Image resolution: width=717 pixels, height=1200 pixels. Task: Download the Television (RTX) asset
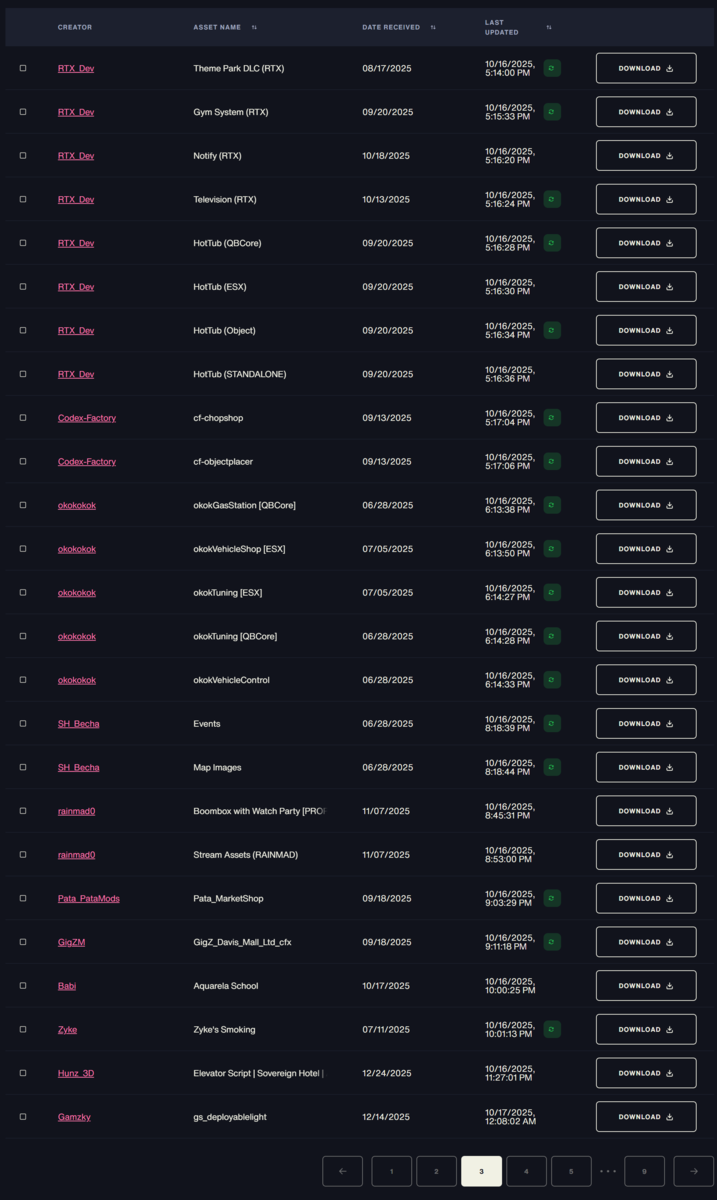[646, 199]
